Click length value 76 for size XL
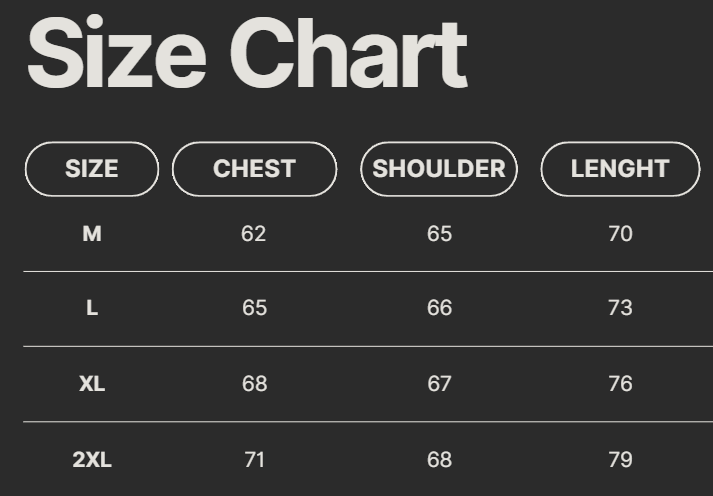This screenshot has width=713, height=496. pyautogui.click(x=620, y=383)
